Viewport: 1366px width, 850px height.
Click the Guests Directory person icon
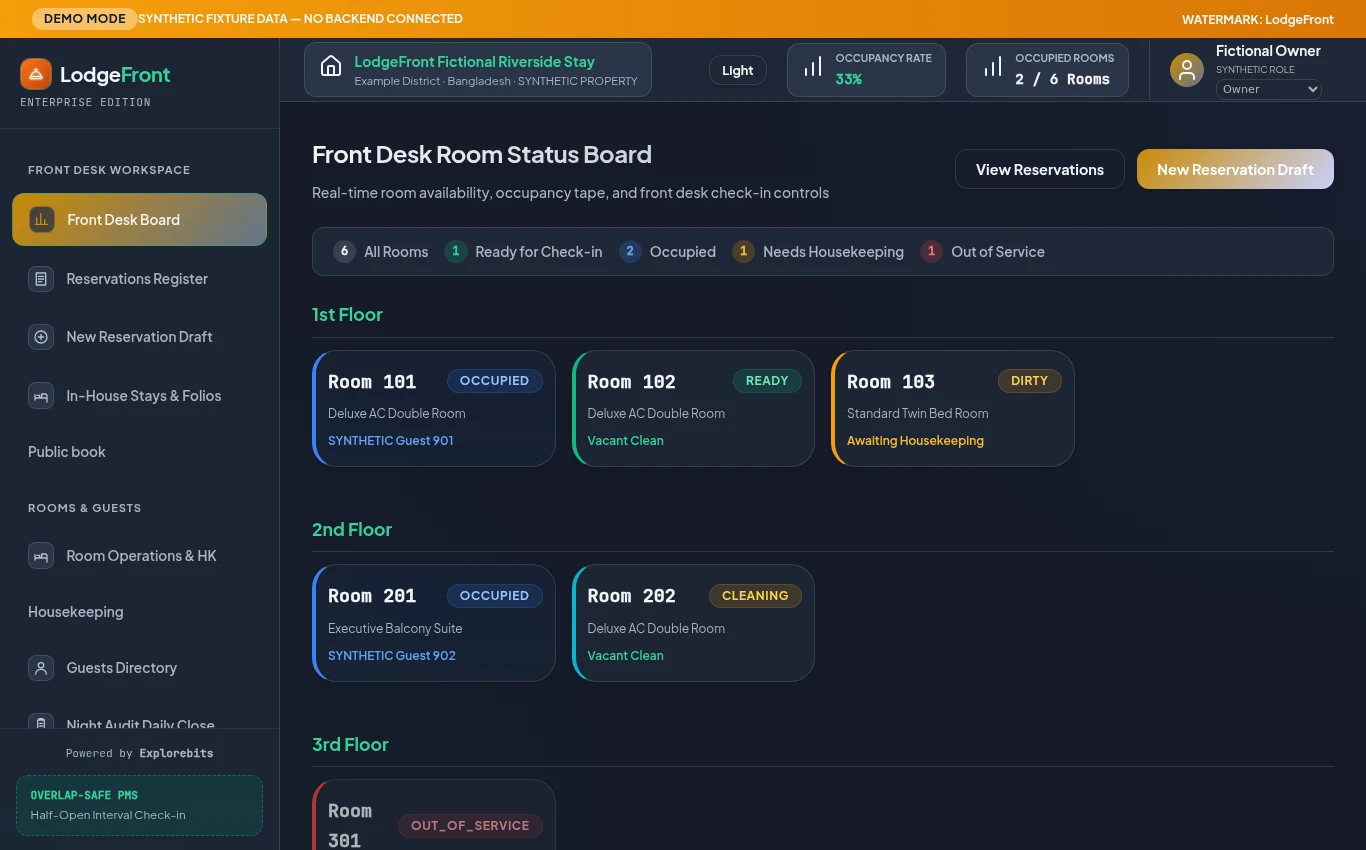[41, 668]
